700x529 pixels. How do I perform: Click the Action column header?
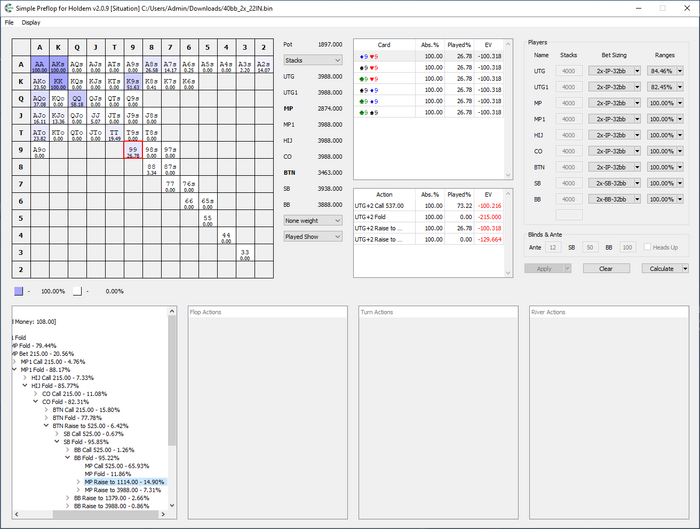(x=384, y=194)
